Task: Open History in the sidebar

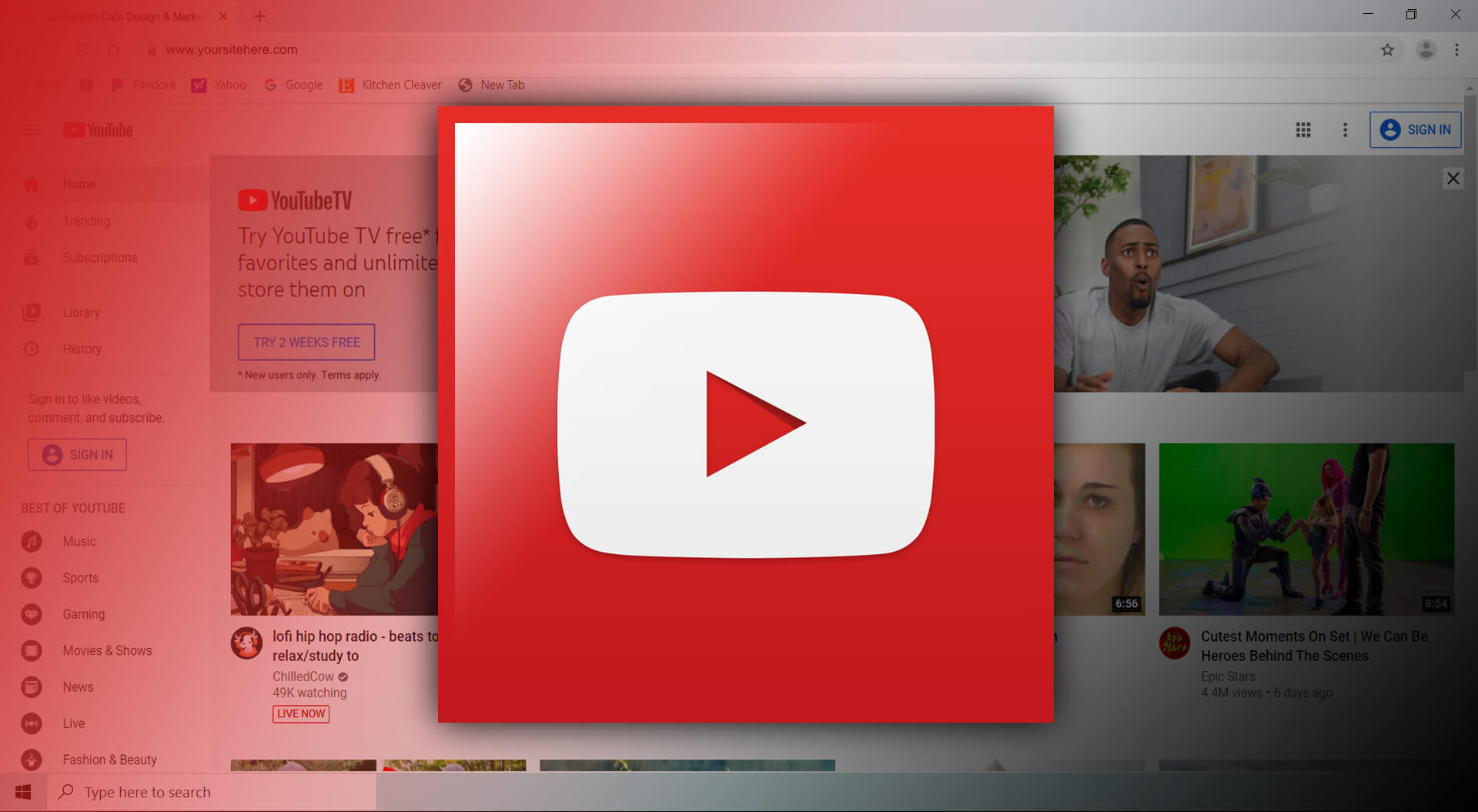Action: [x=105, y=349]
